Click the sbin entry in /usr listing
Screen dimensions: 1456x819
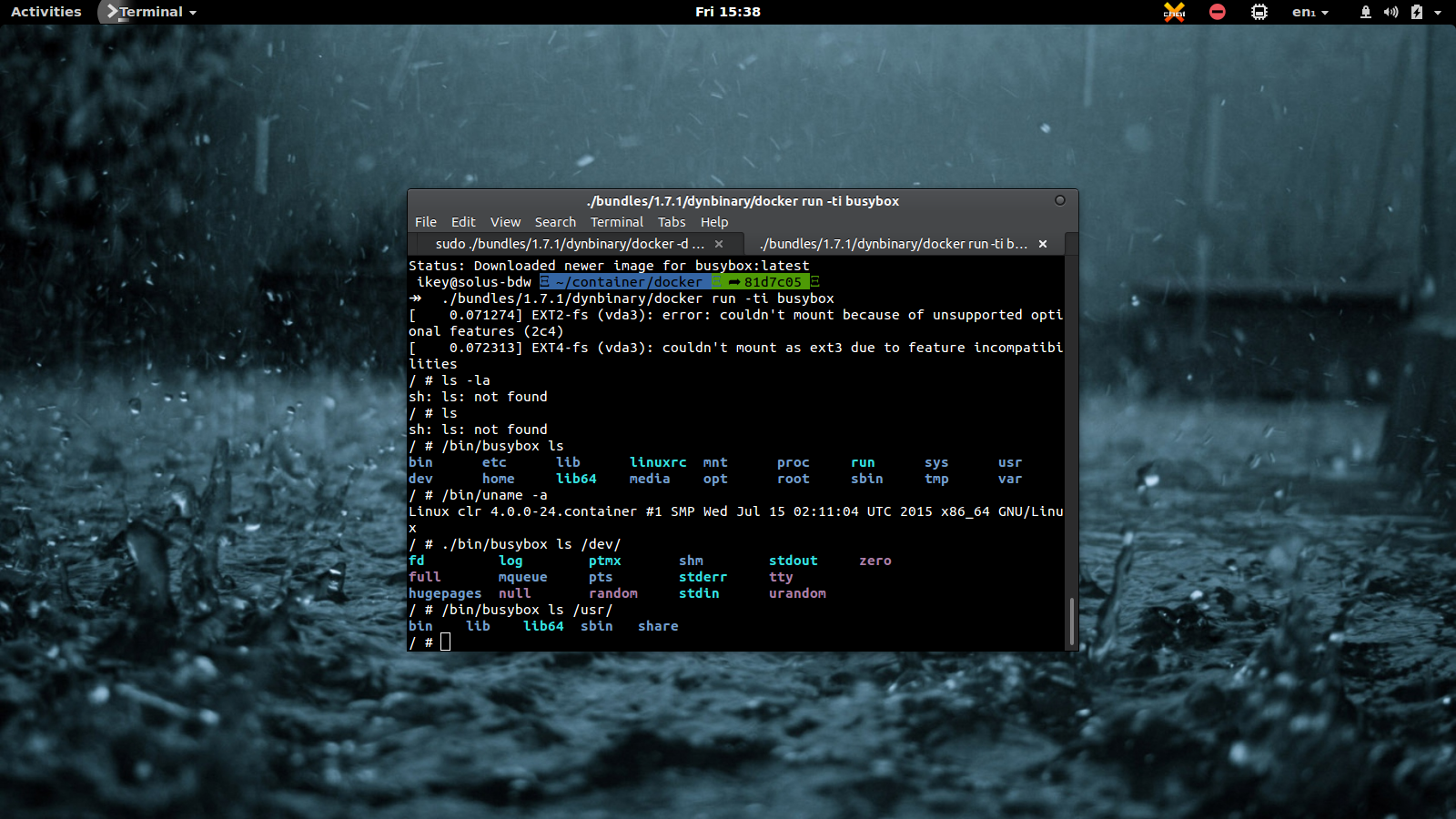click(596, 626)
